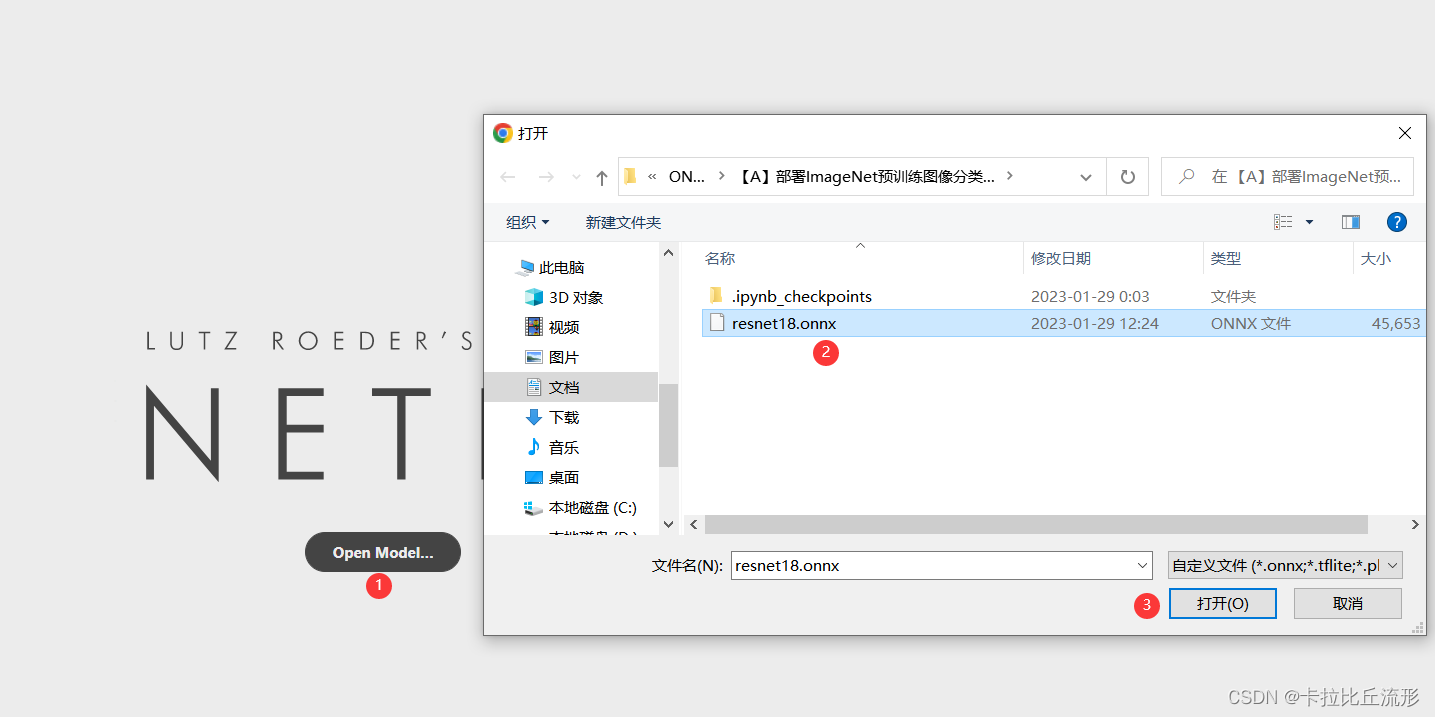Click the 取消 cancel button
The height and width of the screenshot is (717, 1435).
[x=1347, y=603]
